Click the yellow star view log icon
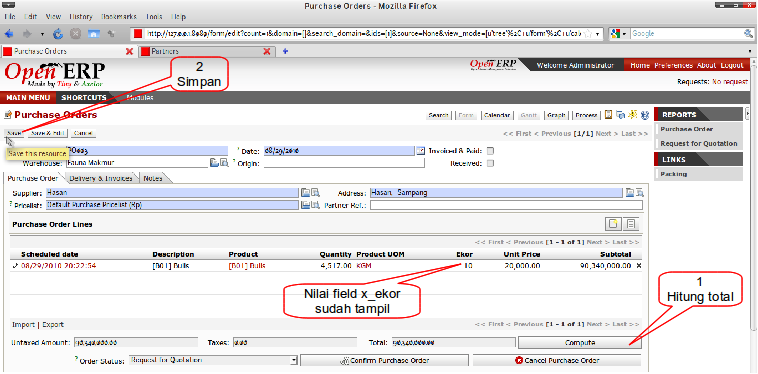 coord(632,115)
